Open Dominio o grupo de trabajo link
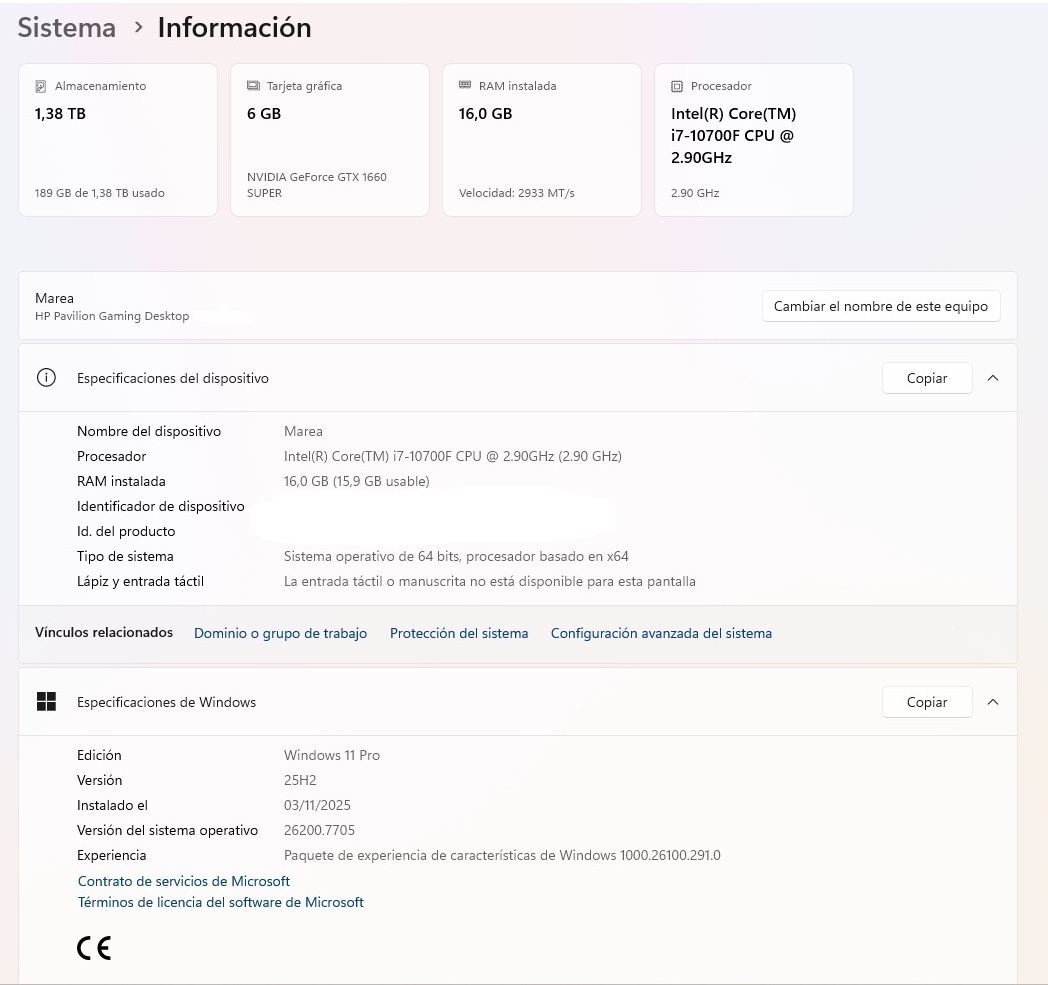The image size is (1048, 985). click(280, 633)
